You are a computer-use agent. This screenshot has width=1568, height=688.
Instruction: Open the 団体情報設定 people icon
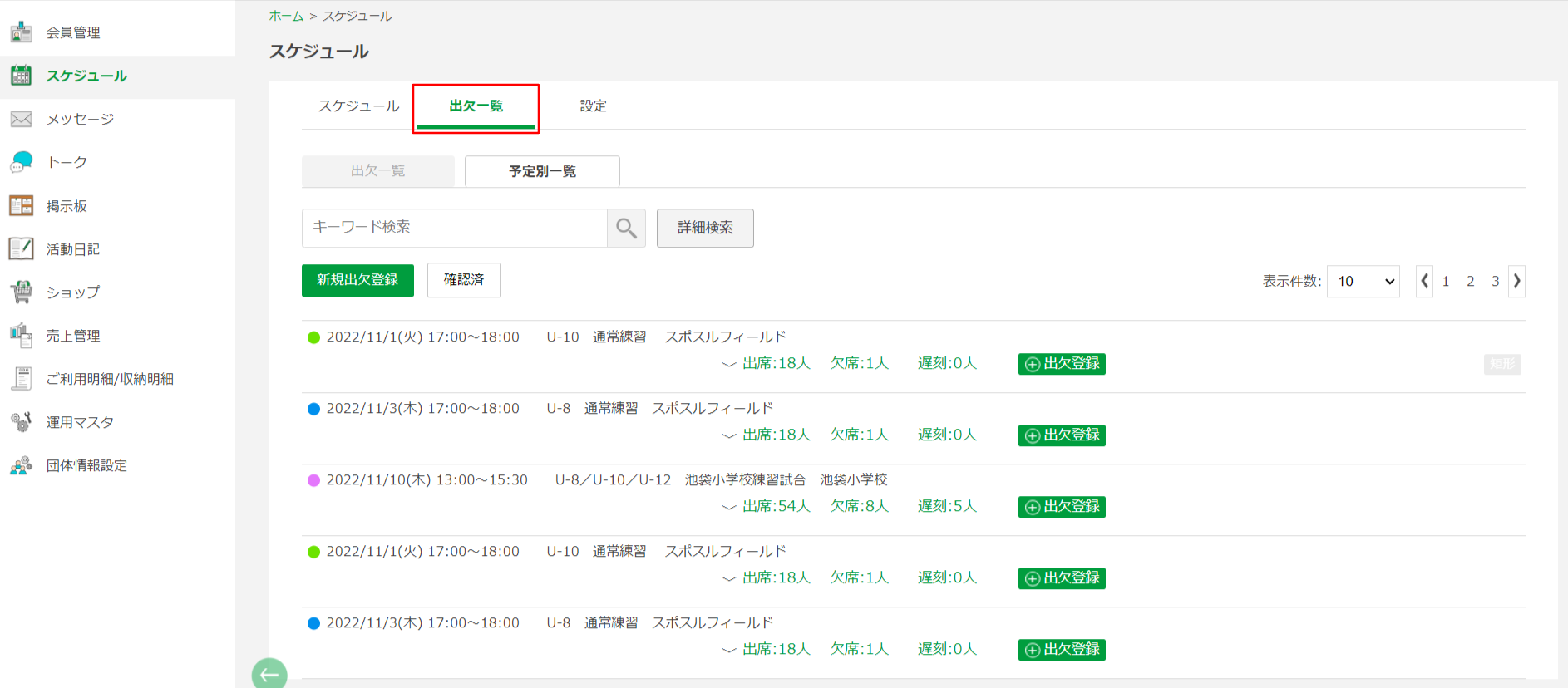click(21, 464)
